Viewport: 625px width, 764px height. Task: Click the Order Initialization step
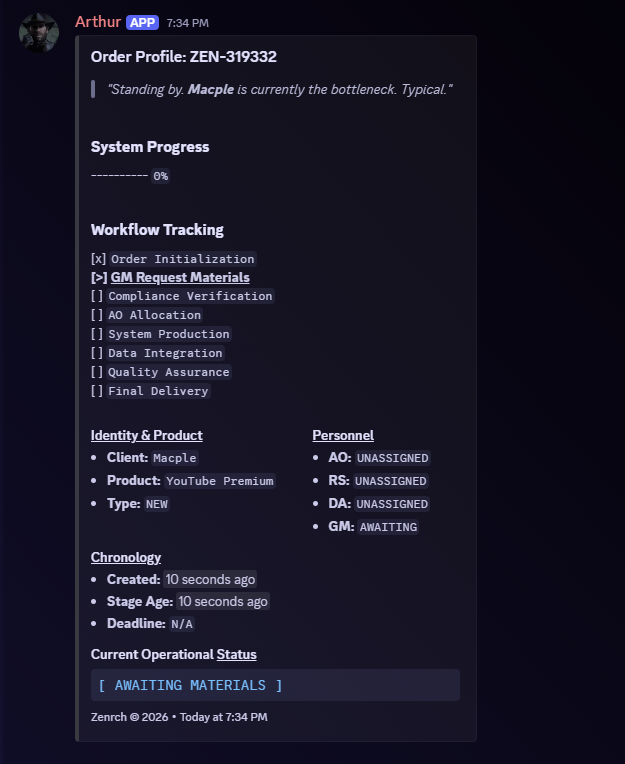click(x=183, y=259)
